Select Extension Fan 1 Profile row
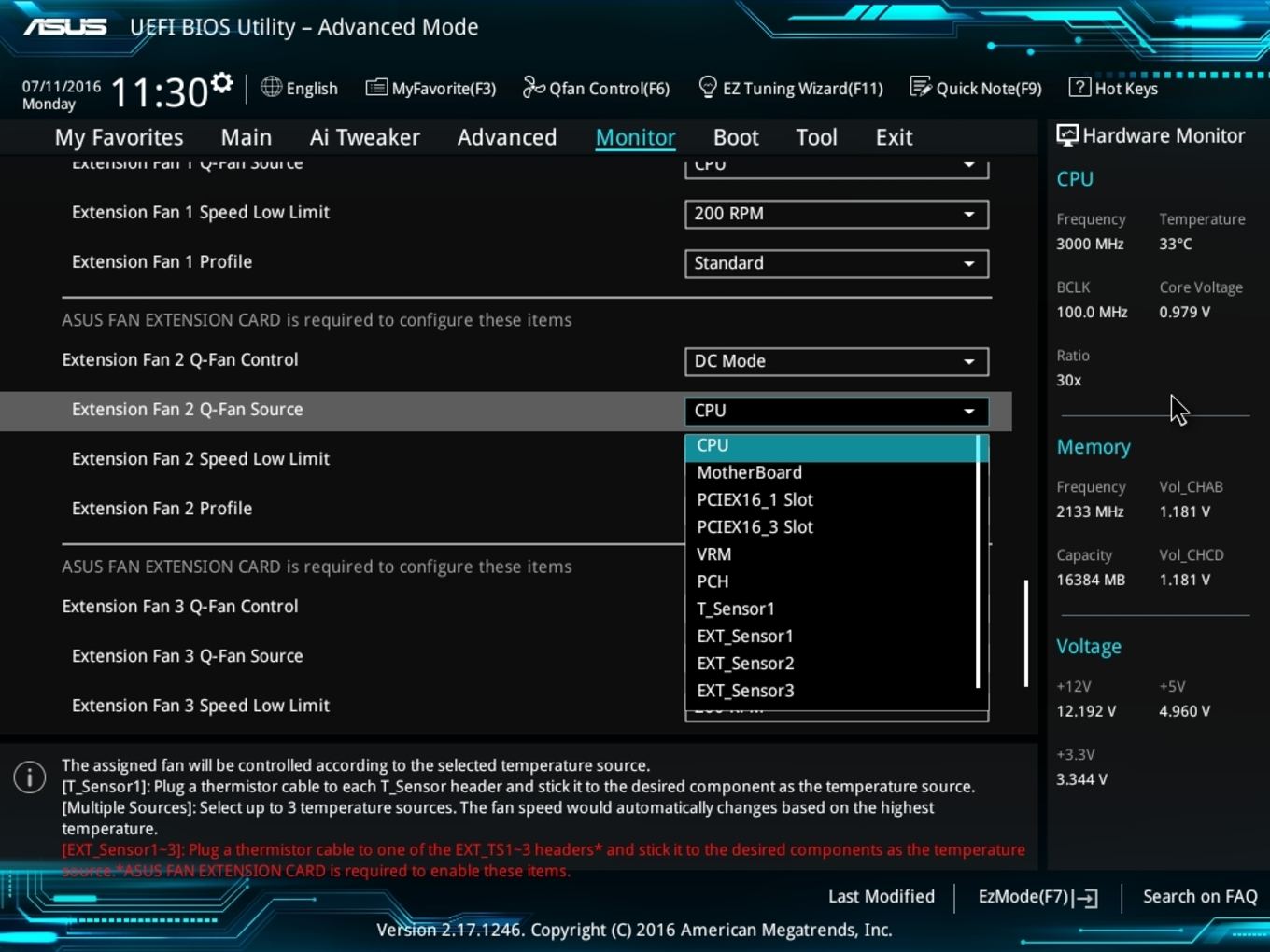 click(x=505, y=262)
